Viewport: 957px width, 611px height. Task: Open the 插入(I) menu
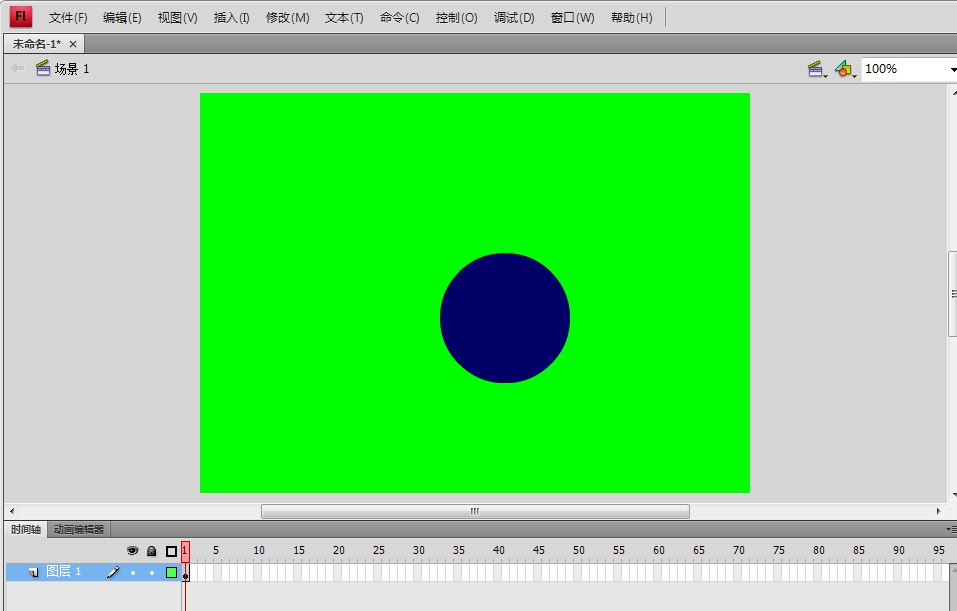231,18
